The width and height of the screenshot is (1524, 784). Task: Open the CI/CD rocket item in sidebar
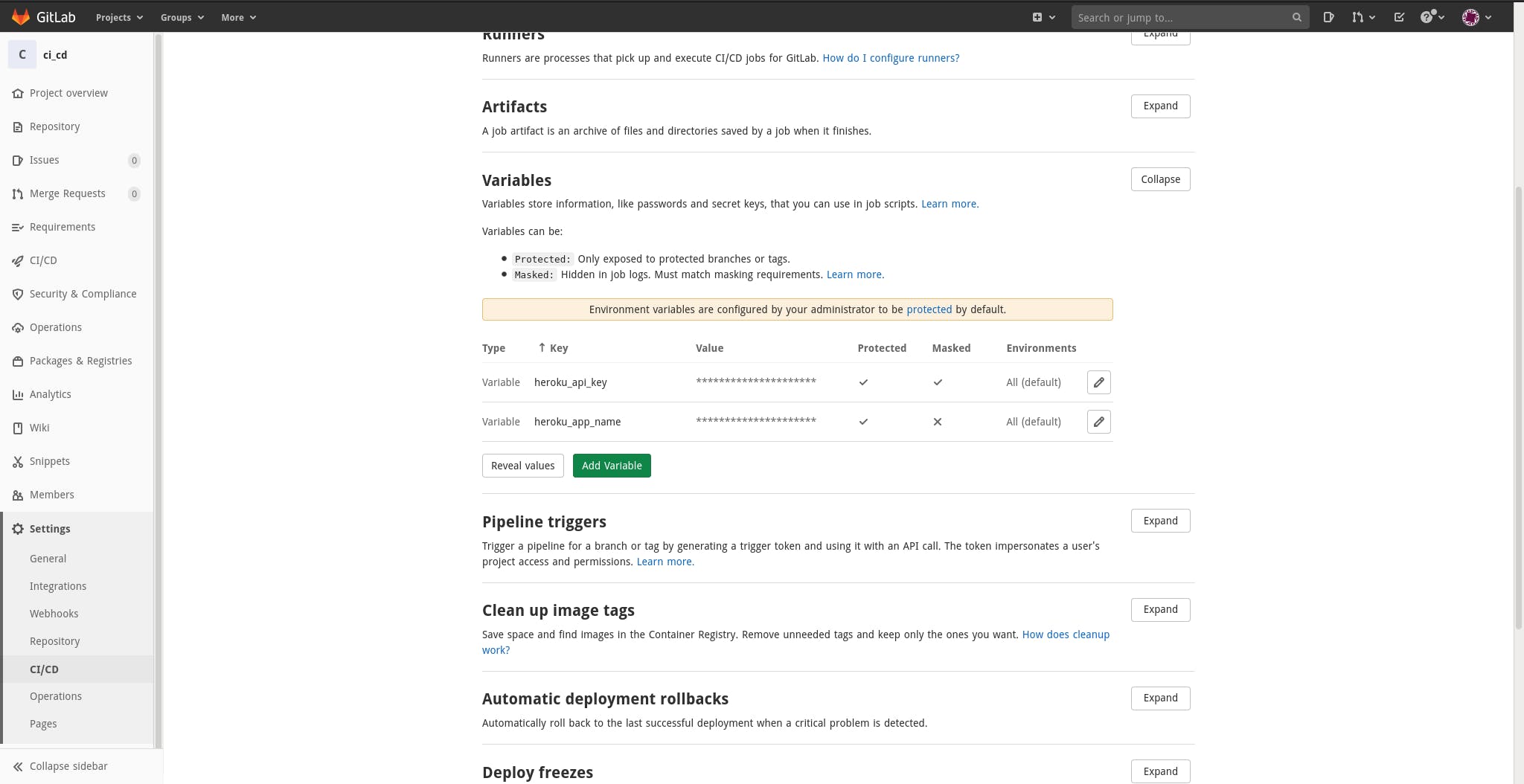(x=43, y=260)
